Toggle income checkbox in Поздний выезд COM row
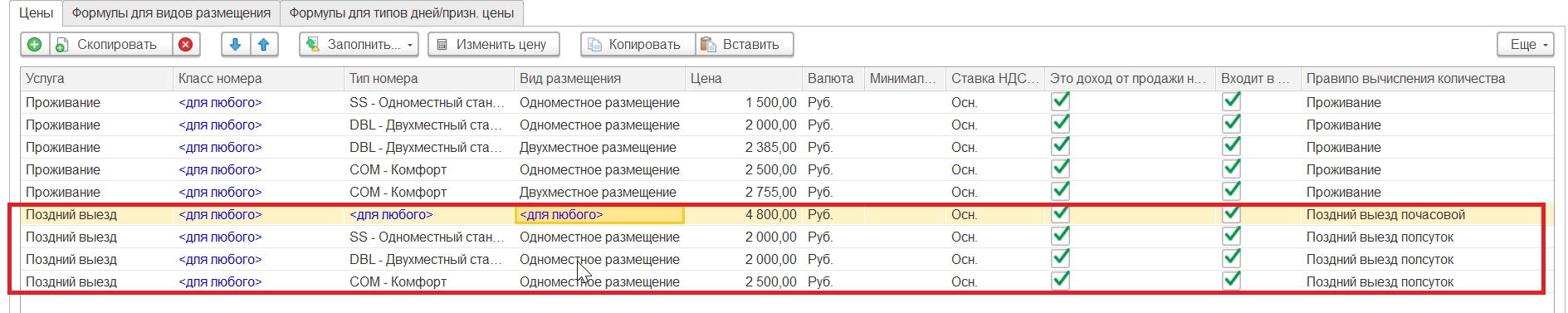Viewport: 1568px width, 313px height. click(x=1060, y=281)
